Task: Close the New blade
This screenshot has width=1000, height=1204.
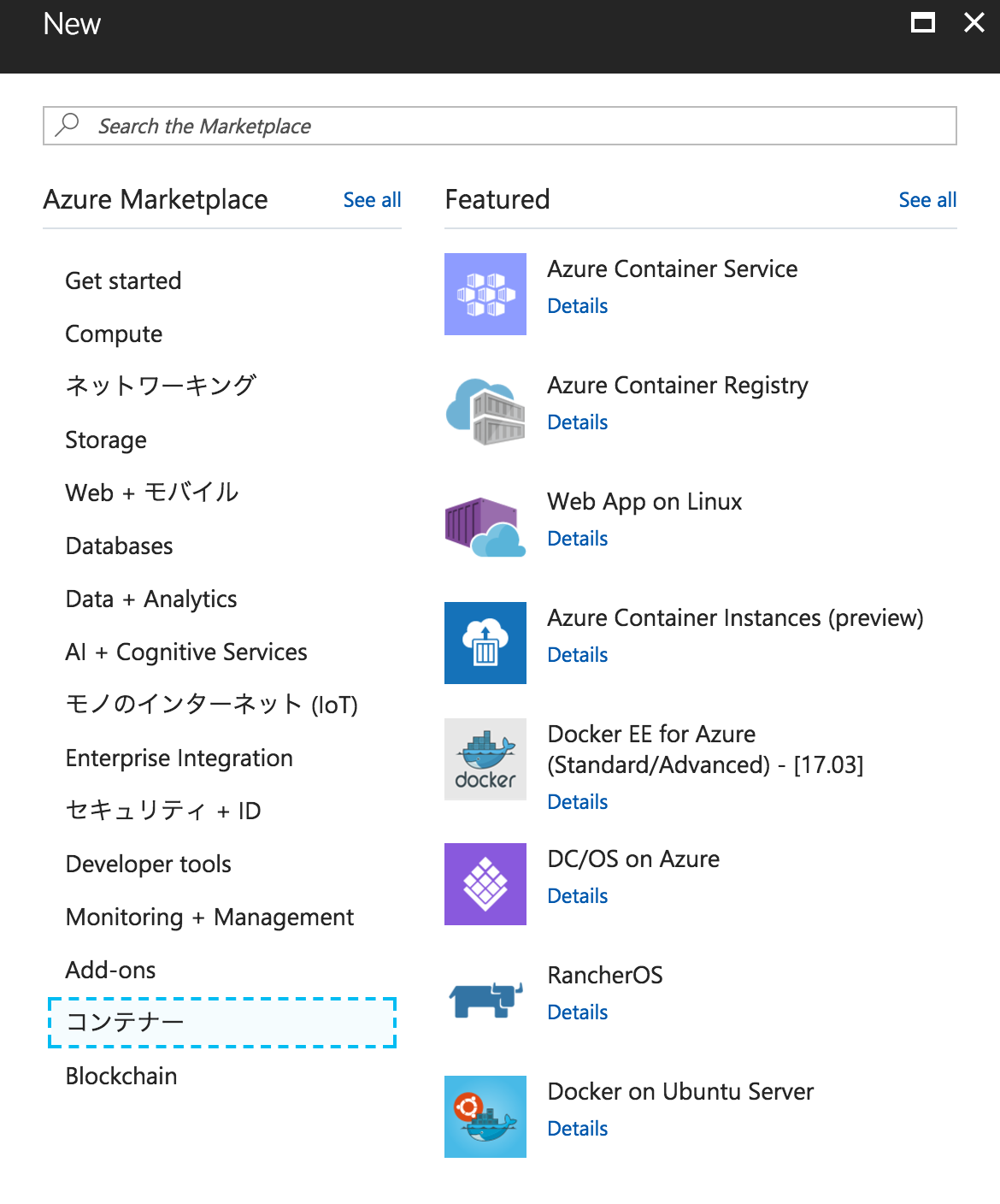Action: [974, 22]
